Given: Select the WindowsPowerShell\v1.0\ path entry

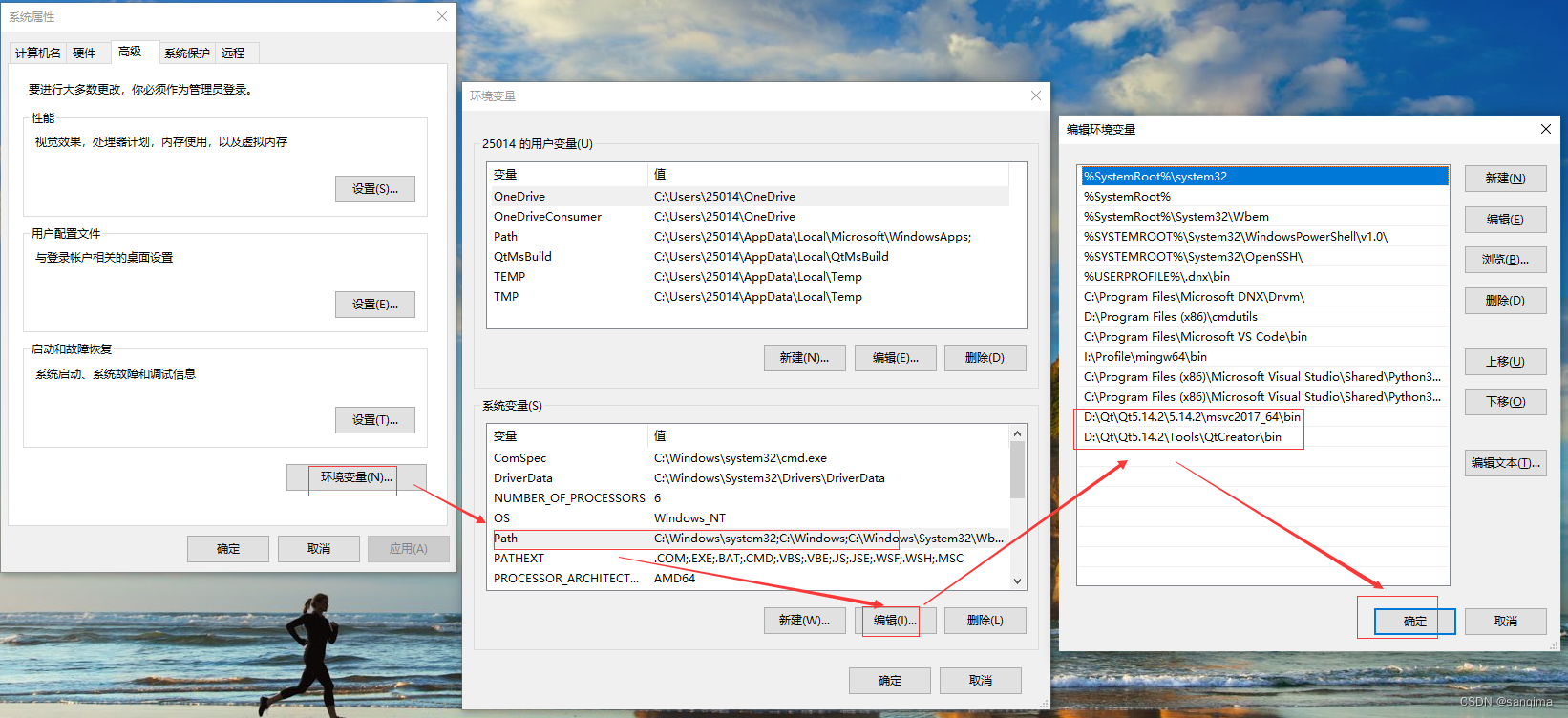Looking at the screenshot, I should click(x=1264, y=237).
